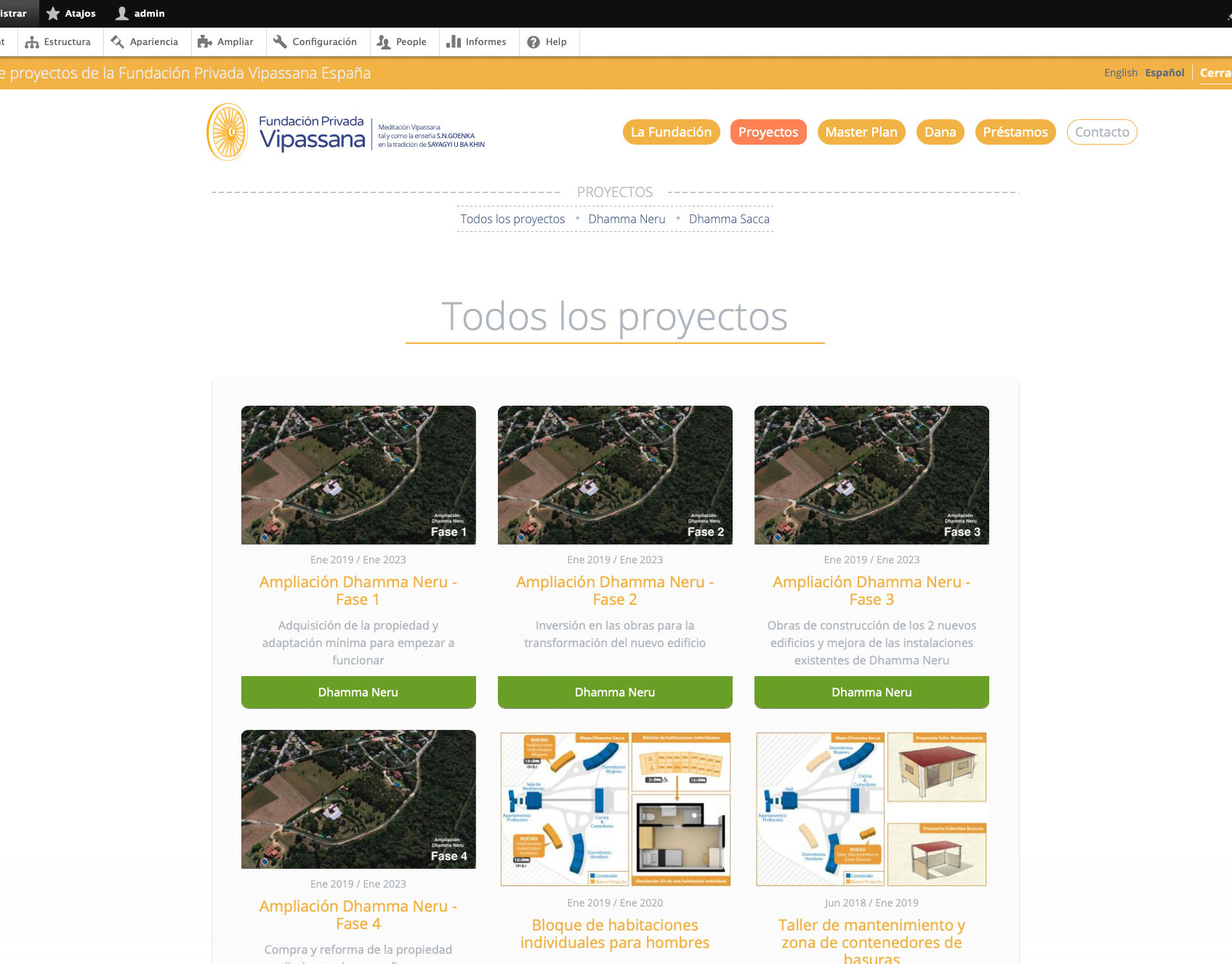
Task: Go to La Fundación page
Action: coord(671,132)
